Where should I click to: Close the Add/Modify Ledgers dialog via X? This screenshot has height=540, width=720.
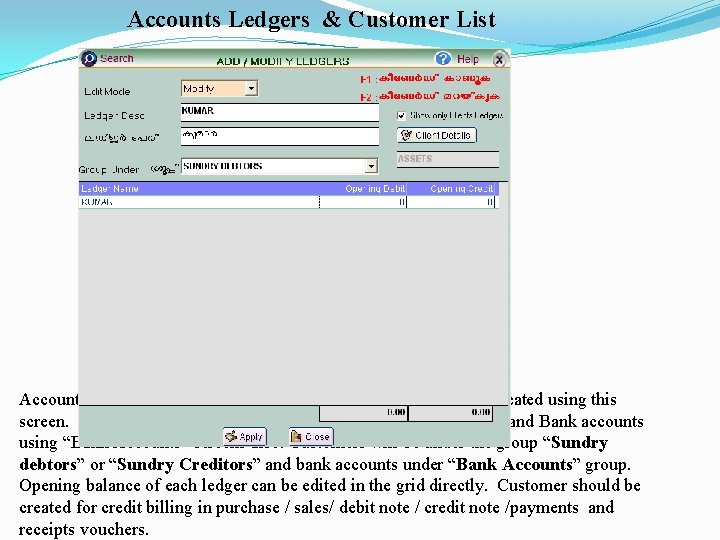[499, 60]
